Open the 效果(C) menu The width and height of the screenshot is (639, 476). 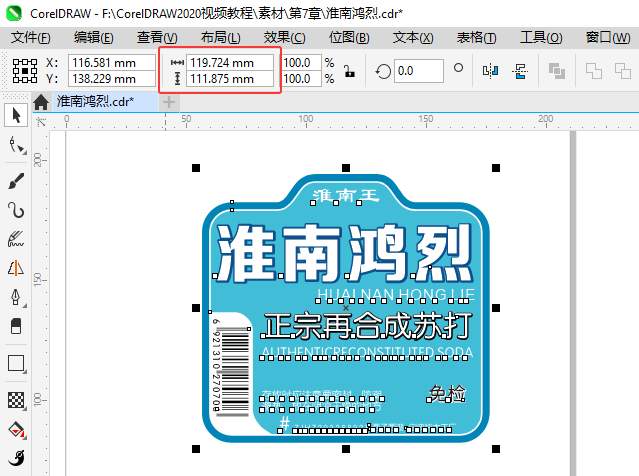tap(284, 37)
